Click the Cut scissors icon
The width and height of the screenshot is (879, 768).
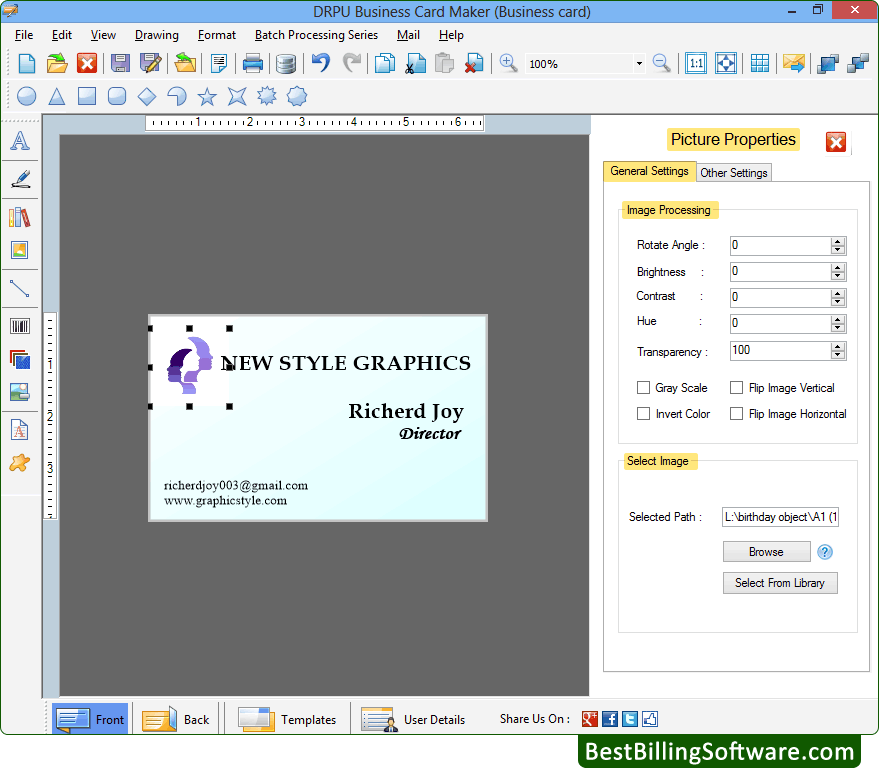[x=415, y=63]
